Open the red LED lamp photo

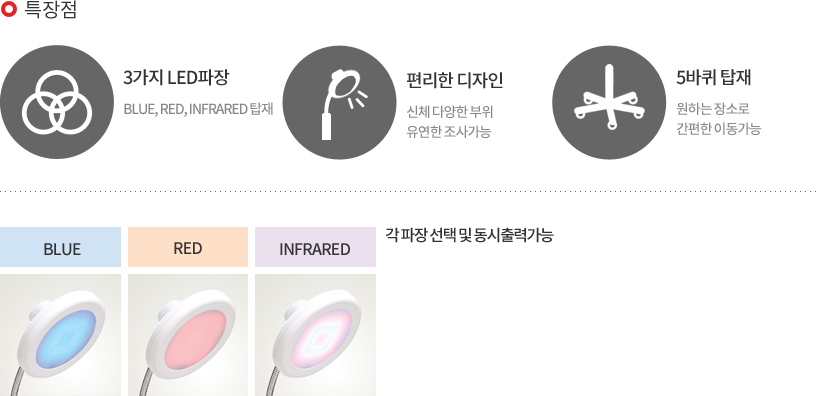[x=188, y=335]
